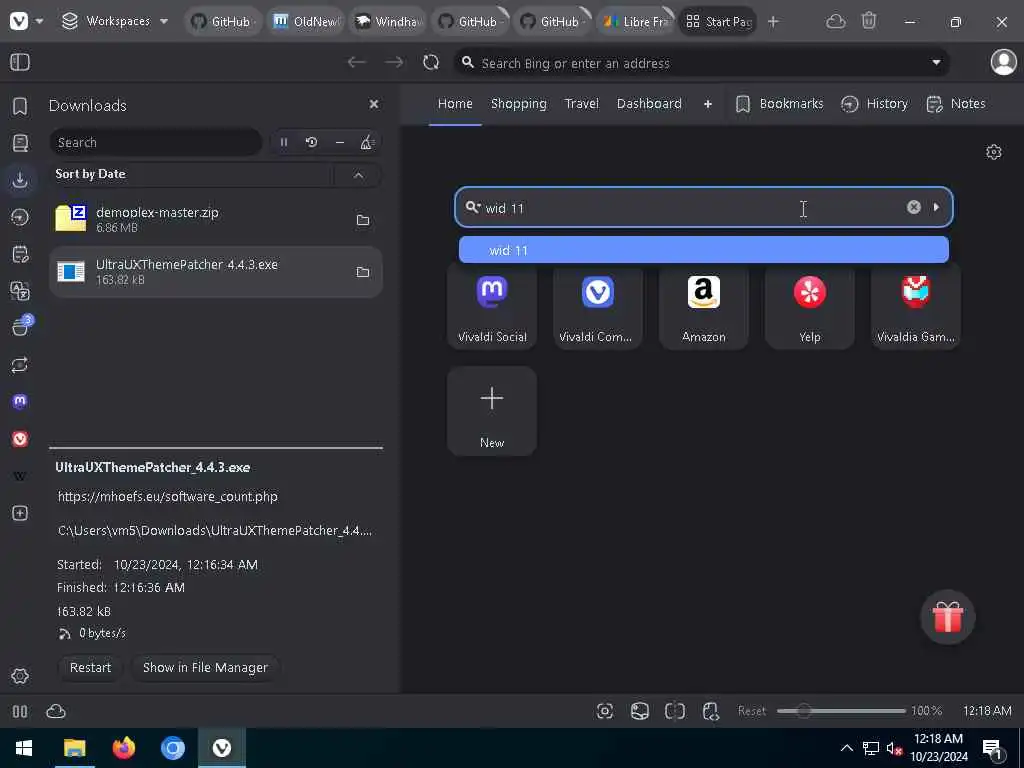Image resolution: width=1024 pixels, height=768 pixels.
Task: Open a new tab with plus button
Action: pyautogui.click(x=773, y=22)
